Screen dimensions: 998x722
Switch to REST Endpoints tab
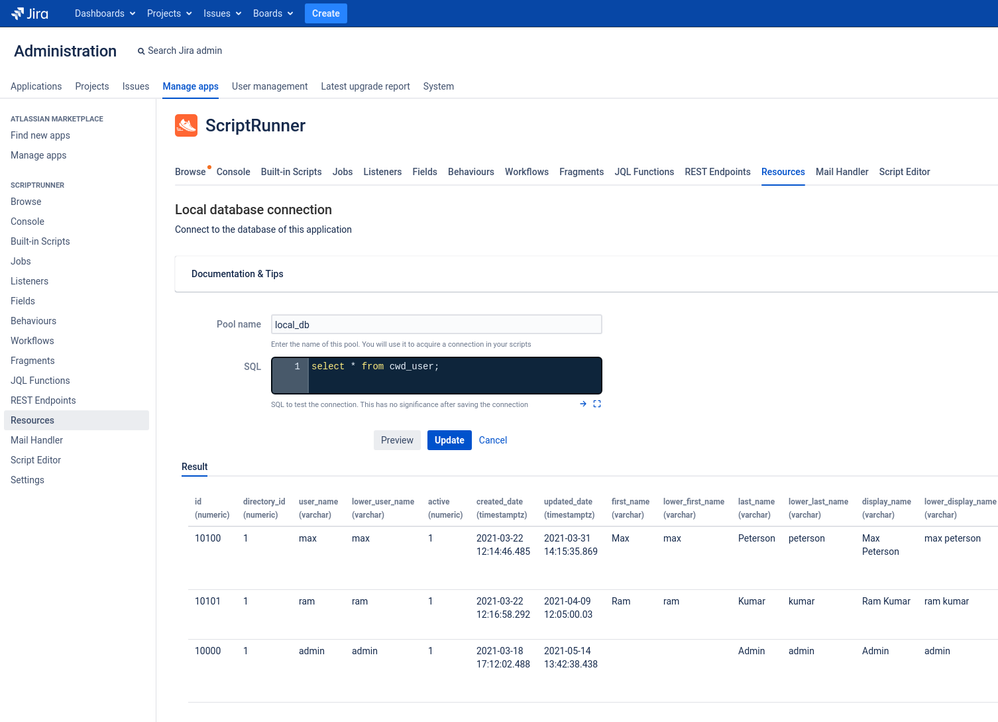click(717, 172)
